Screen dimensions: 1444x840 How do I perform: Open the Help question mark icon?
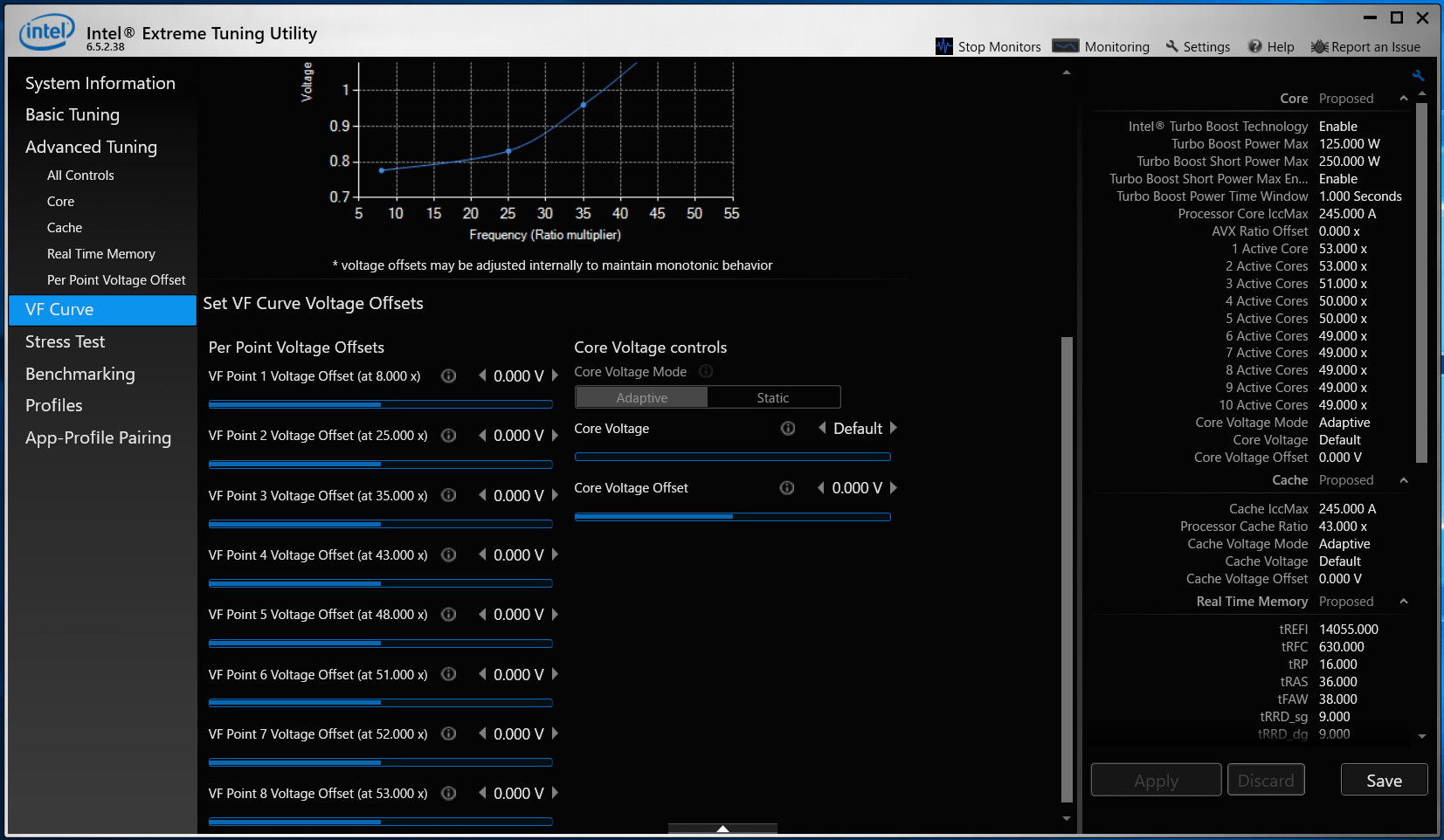pyautogui.click(x=1255, y=46)
